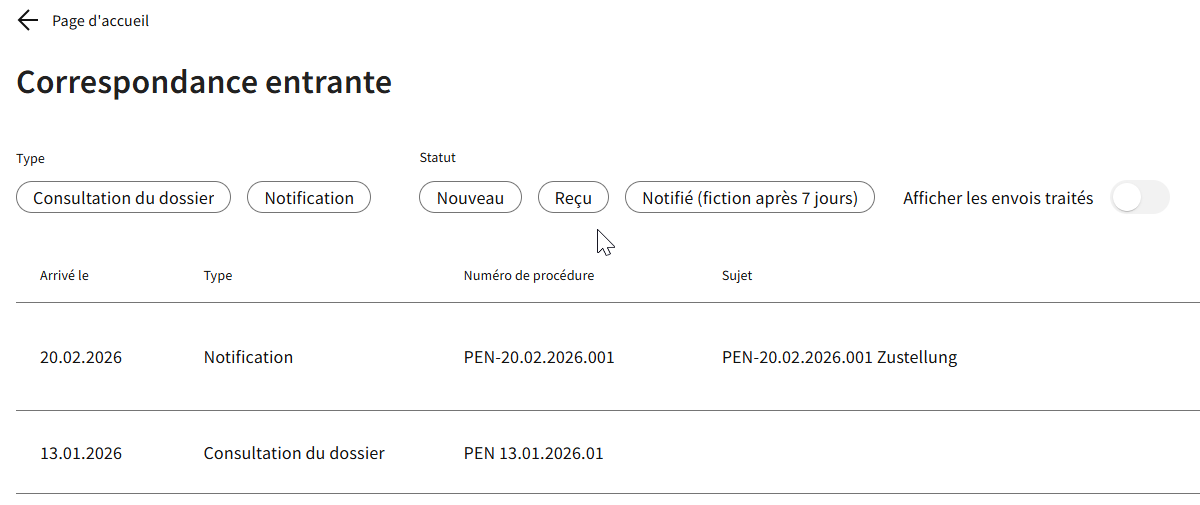Filter by Consultation du dossier type
This screenshot has height=505, width=1200.
pyautogui.click(x=123, y=198)
